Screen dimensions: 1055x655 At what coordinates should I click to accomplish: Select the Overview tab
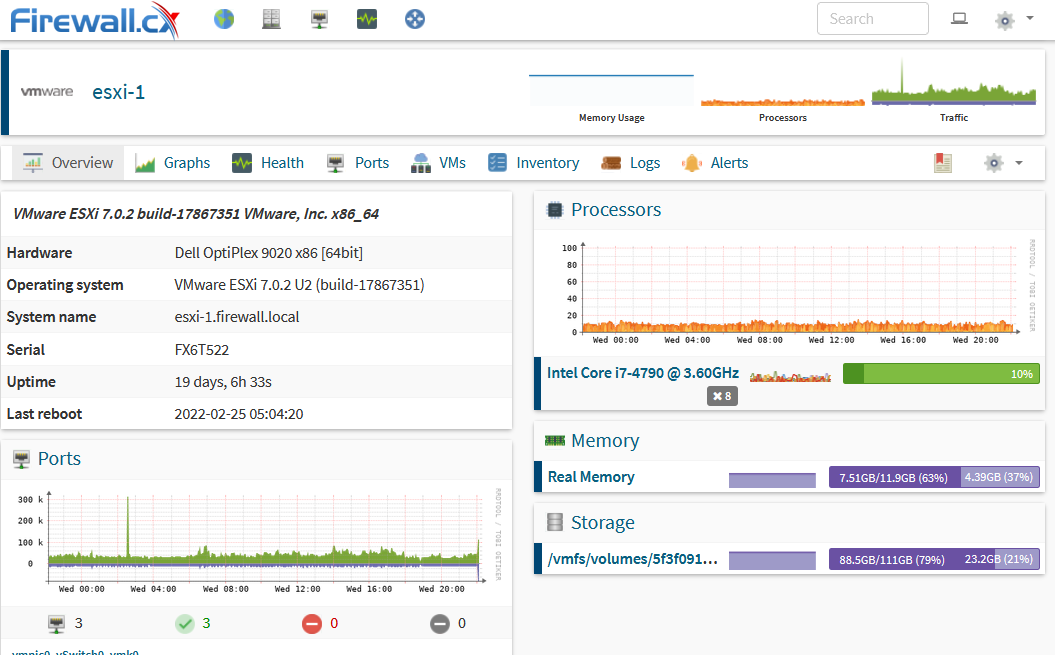[x=68, y=163]
